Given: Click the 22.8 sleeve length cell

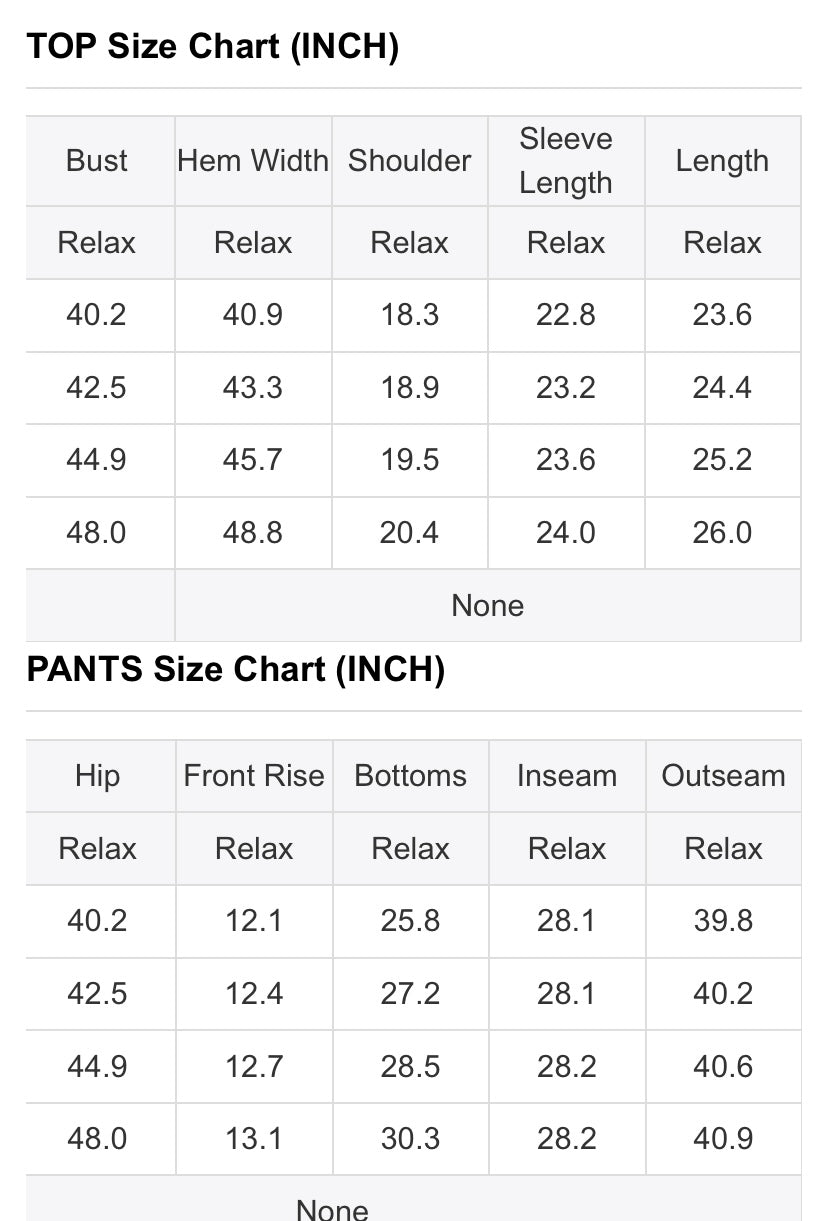Looking at the screenshot, I should click(x=566, y=315).
